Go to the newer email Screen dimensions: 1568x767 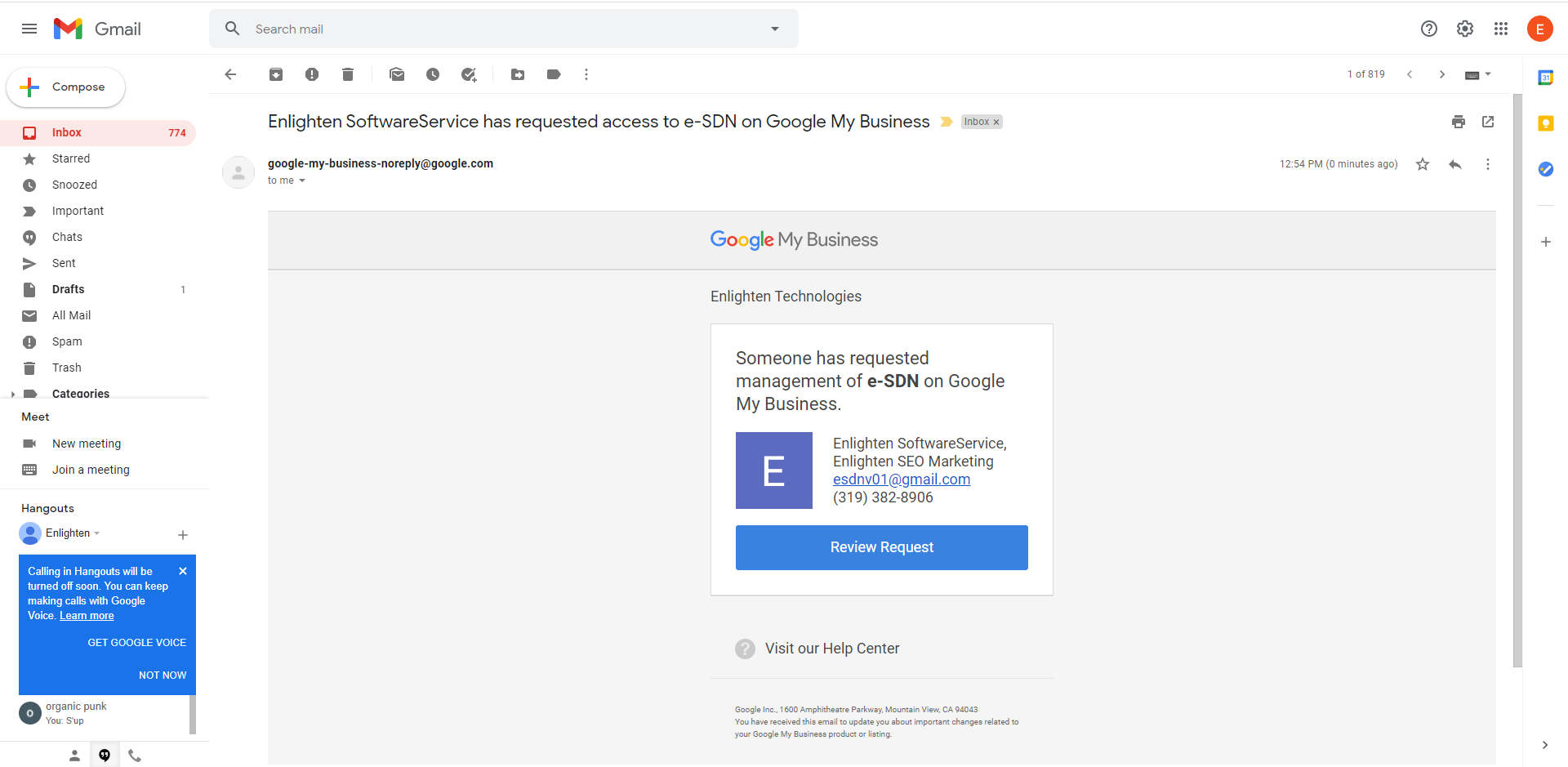pyautogui.click(x=1410, y=74)
